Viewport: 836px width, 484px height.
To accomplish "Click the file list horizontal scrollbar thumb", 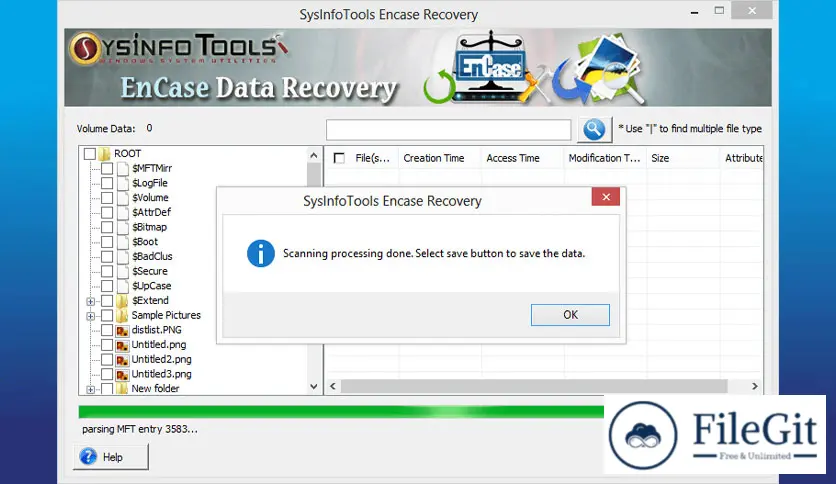I will (x=534, y=386).
